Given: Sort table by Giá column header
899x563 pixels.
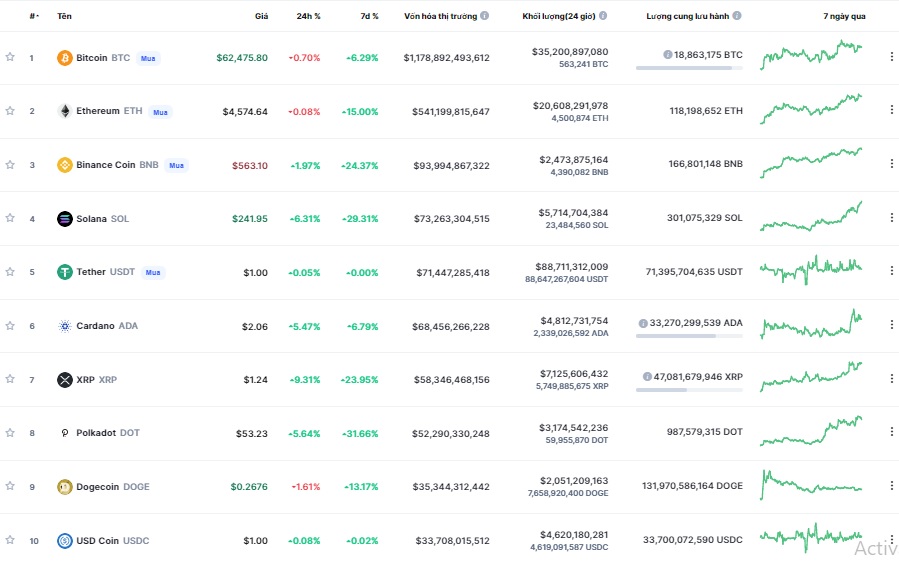Looking at the screenshot, I should (261, 17).
